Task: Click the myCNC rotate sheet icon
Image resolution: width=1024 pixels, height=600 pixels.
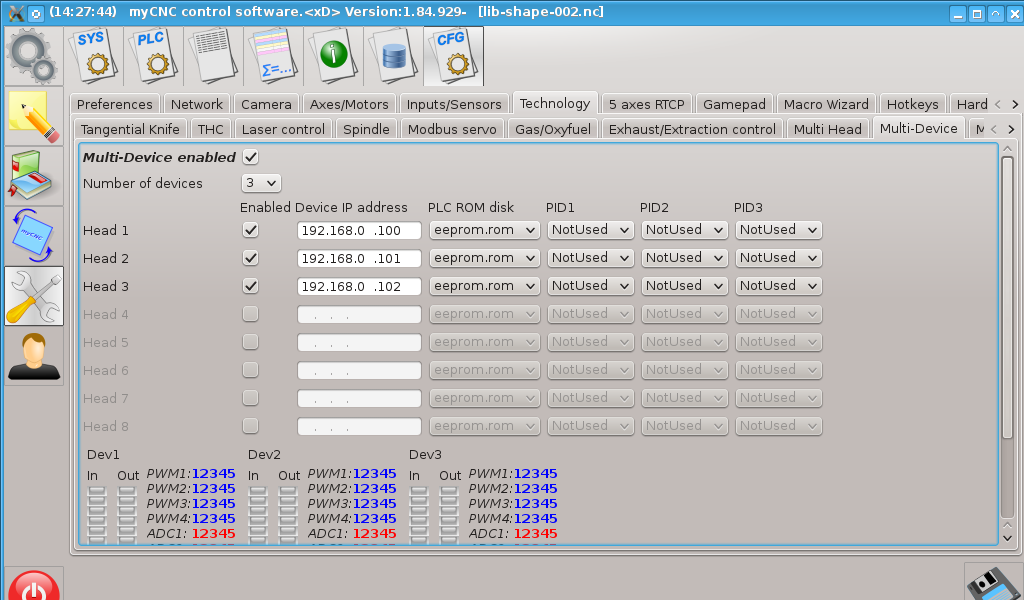Action: point(34,236)
